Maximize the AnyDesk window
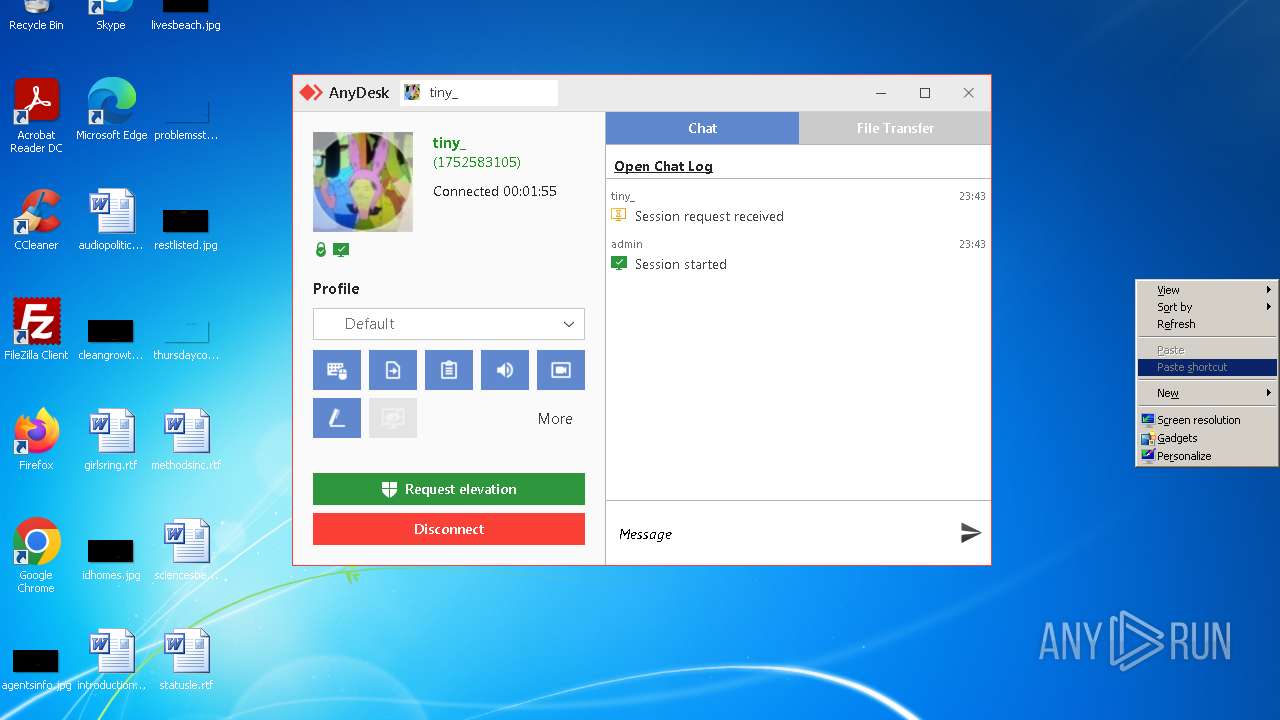Image resolution: width=1280 pixels, height=720 pixels. pos(925,93)
